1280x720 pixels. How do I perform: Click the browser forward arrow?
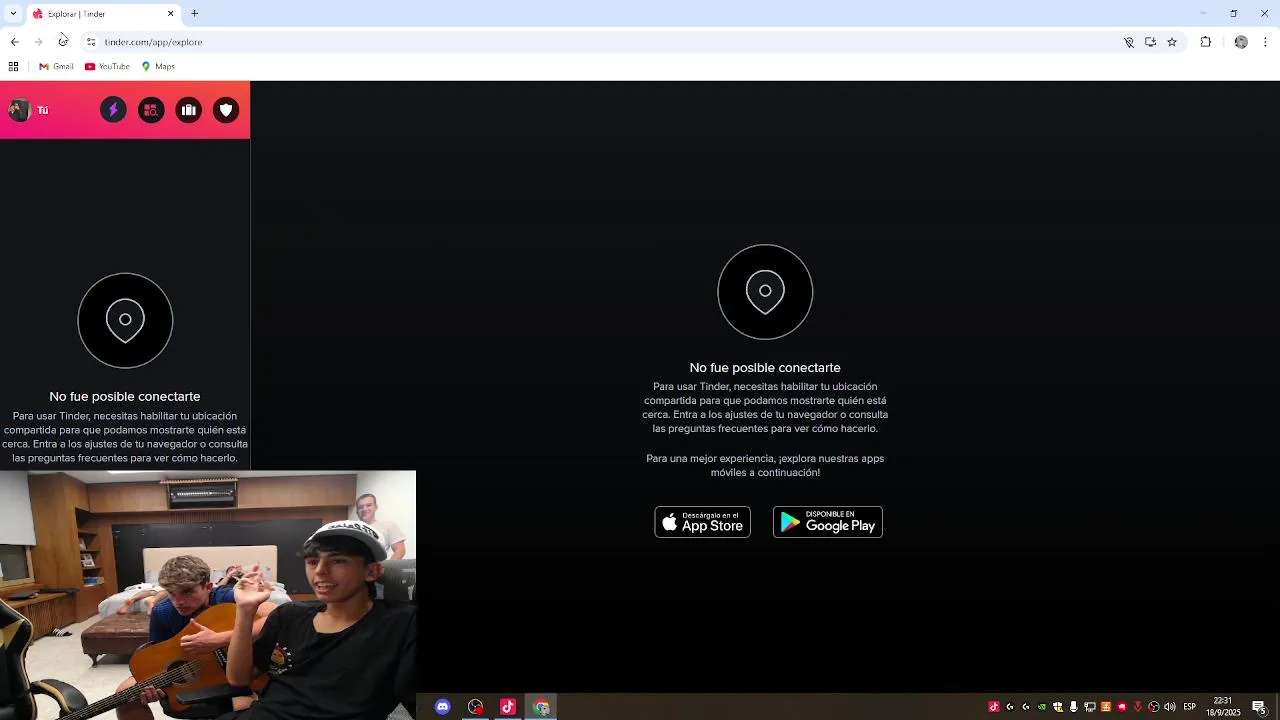pos(38,42)
